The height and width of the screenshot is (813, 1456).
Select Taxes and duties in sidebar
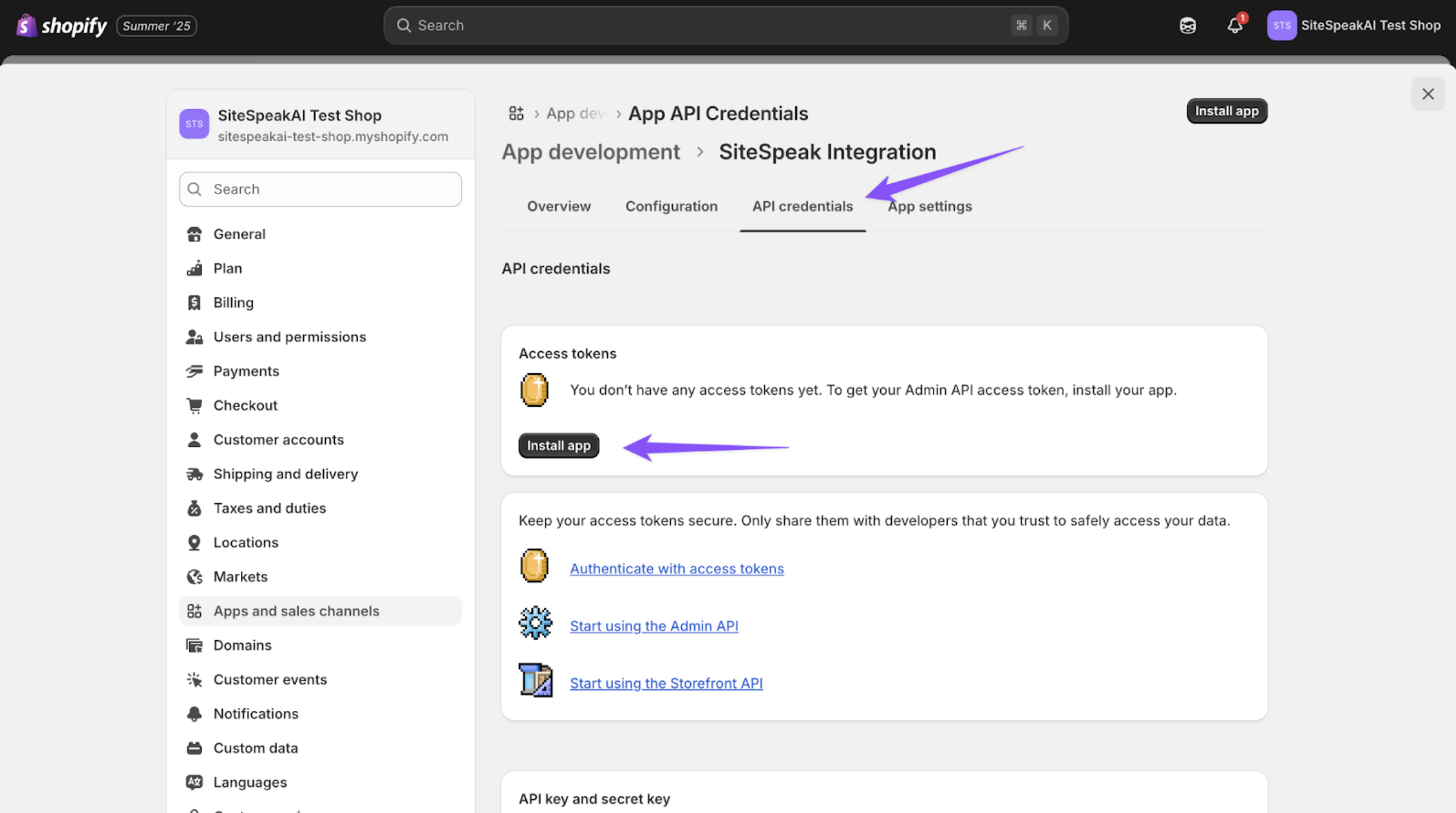[269, 508]
